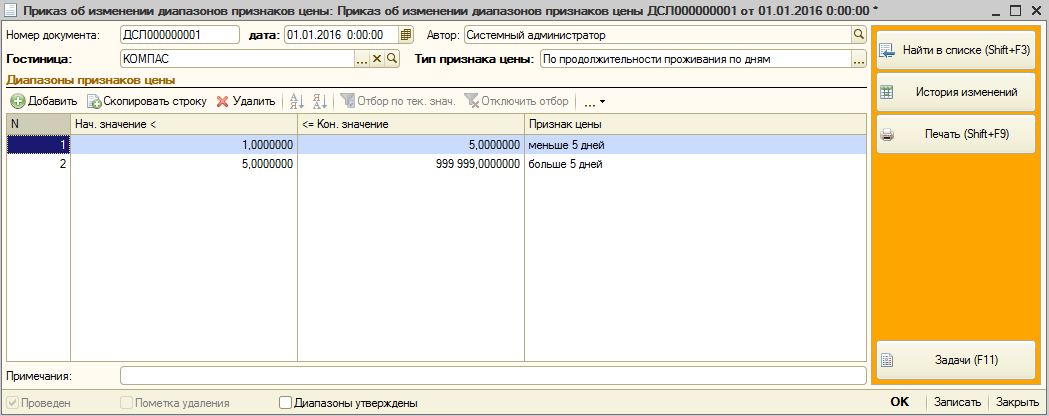
Task: Select start value cell in row 2
Action: point(184,164)
